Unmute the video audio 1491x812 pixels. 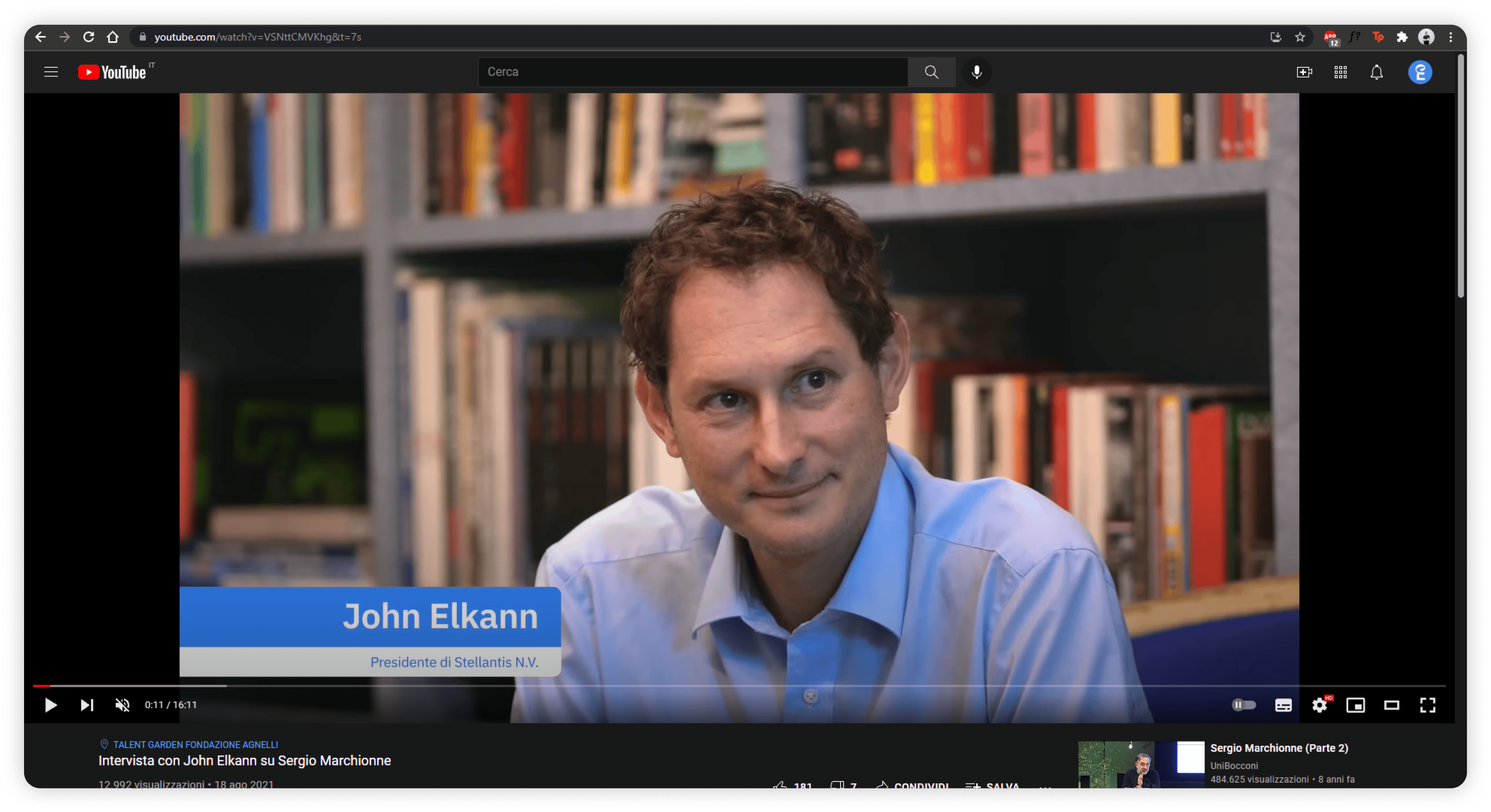click(122, 705)
